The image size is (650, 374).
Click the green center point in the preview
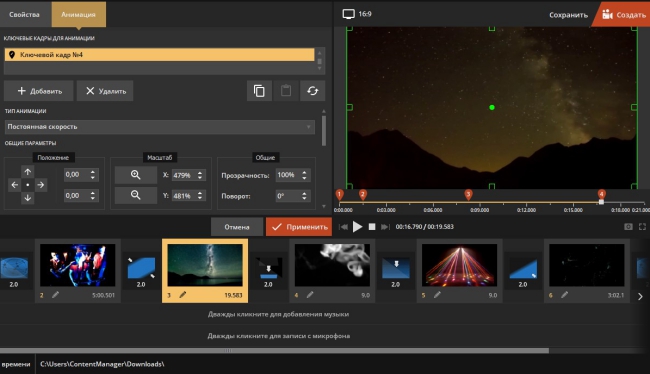pyautogui.click(x=492, y=107)
